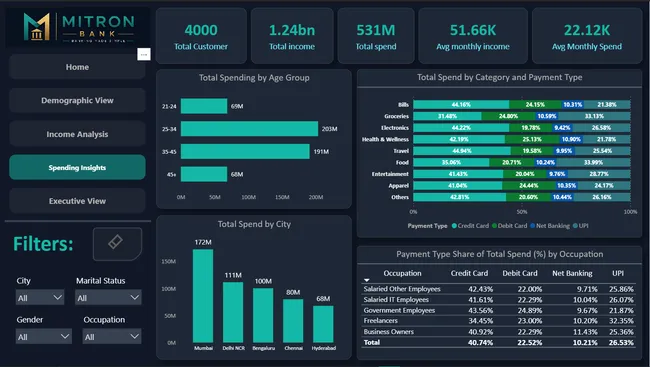This screenshot has height=367, width=650.
Task: Expand the Occupation filter dropdown
Action: [112, 336]
